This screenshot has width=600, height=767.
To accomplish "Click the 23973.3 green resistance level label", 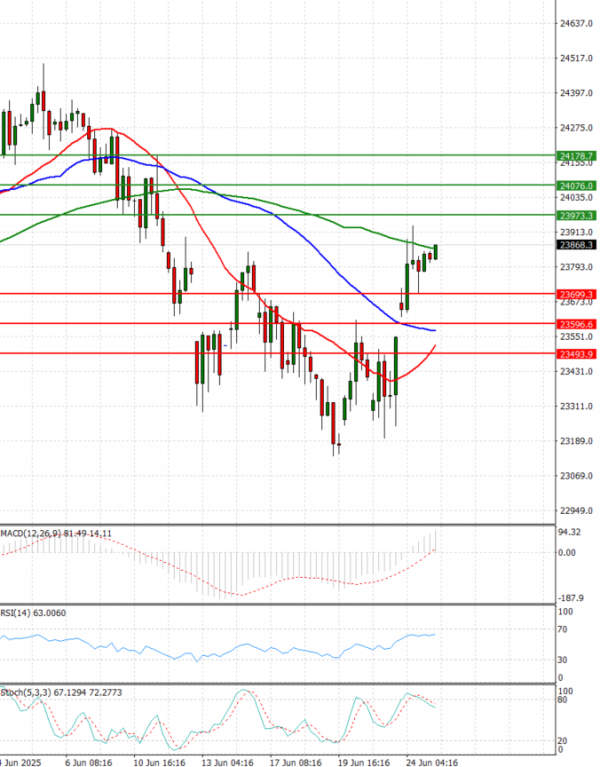I will [x=576, y=216].
